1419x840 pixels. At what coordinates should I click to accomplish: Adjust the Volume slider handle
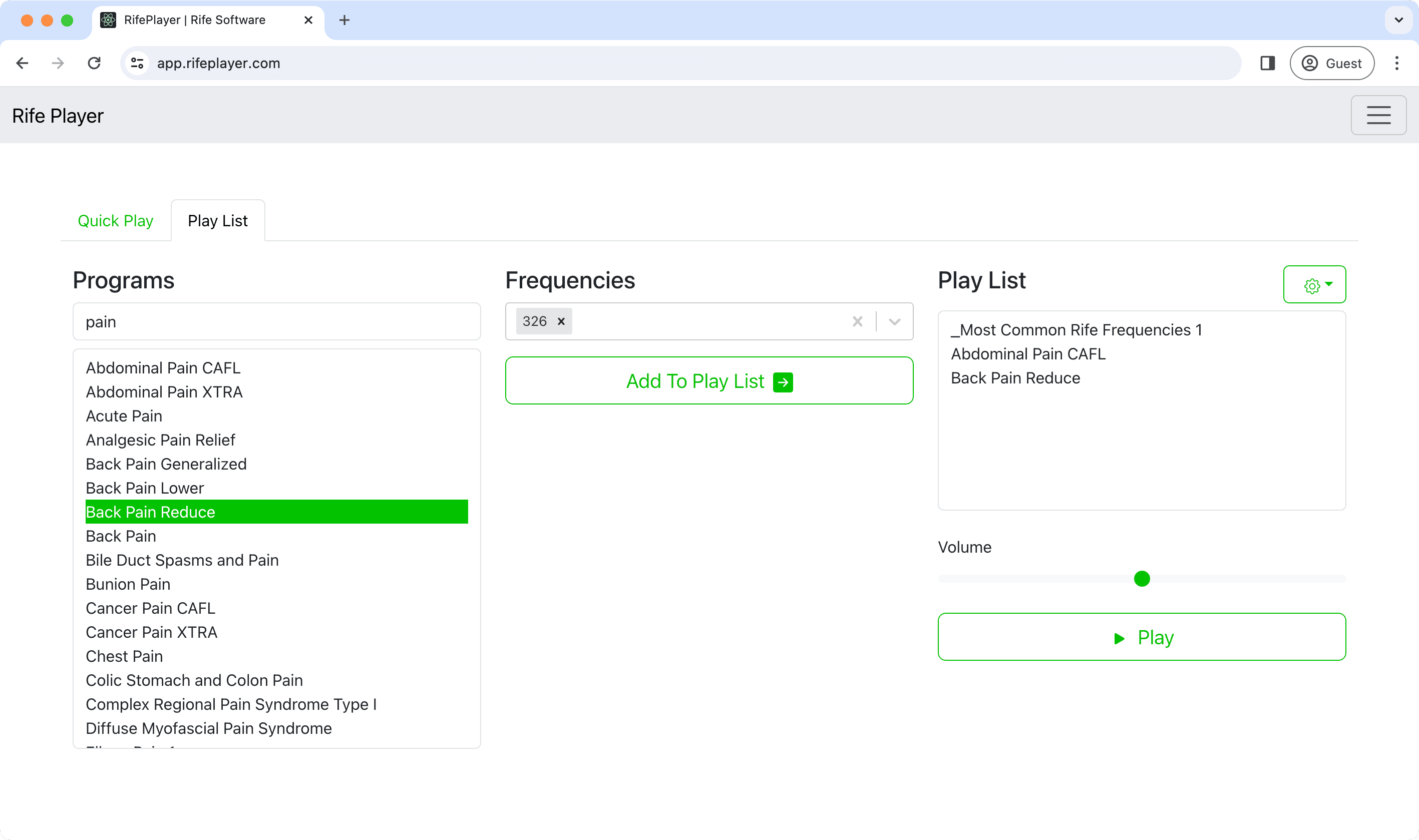point(1142,579)
